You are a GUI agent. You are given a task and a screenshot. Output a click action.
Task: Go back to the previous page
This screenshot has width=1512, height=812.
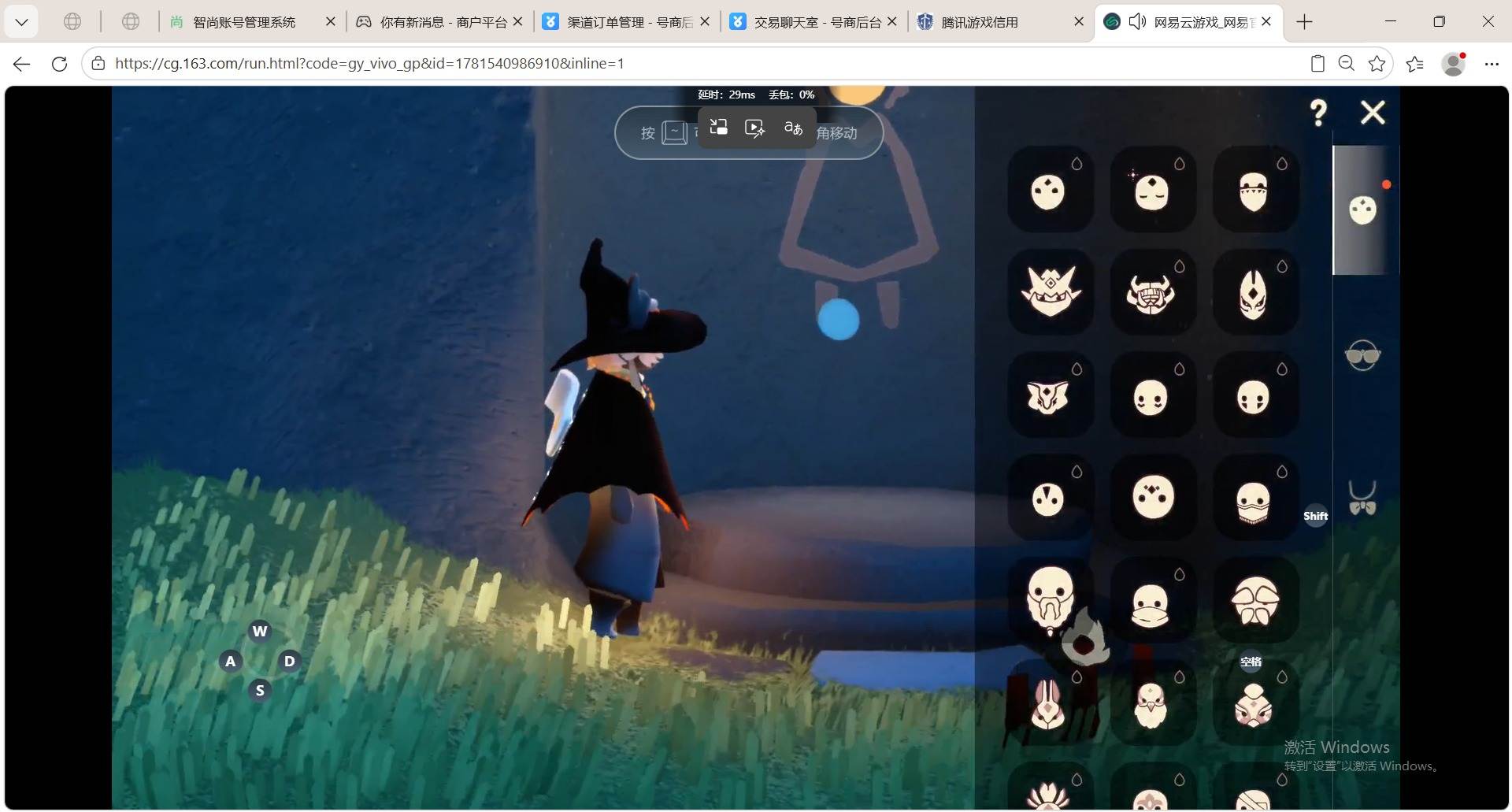tap(22, 64)
